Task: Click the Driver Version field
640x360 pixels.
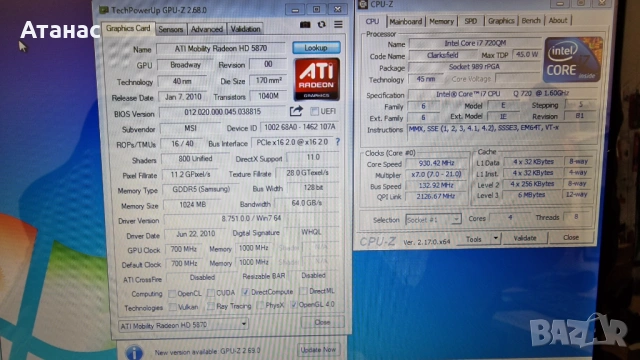Action: pyautogui.click(x=251, y=219)
